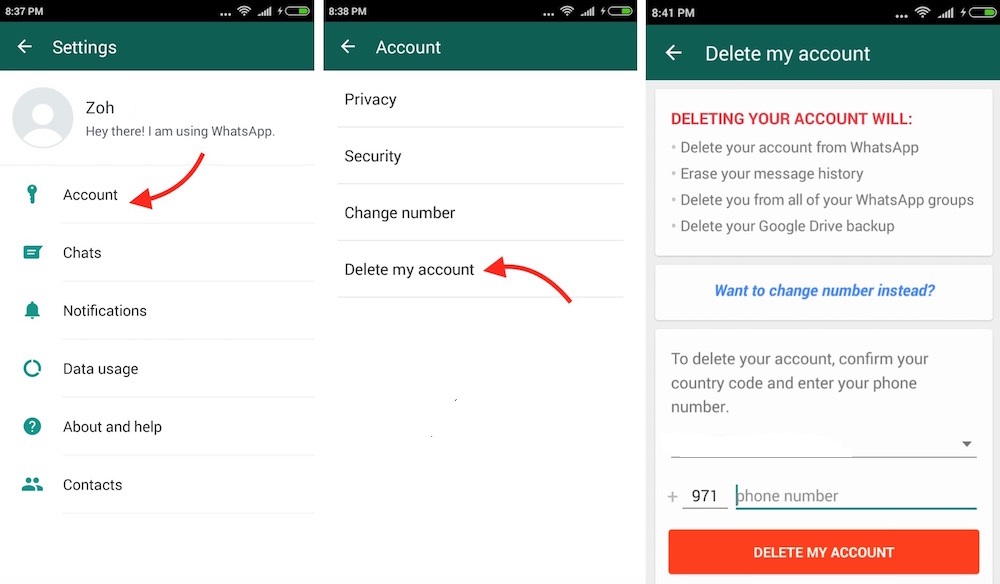
Task: Tap the Chats message icon
Action: [33, 252]
